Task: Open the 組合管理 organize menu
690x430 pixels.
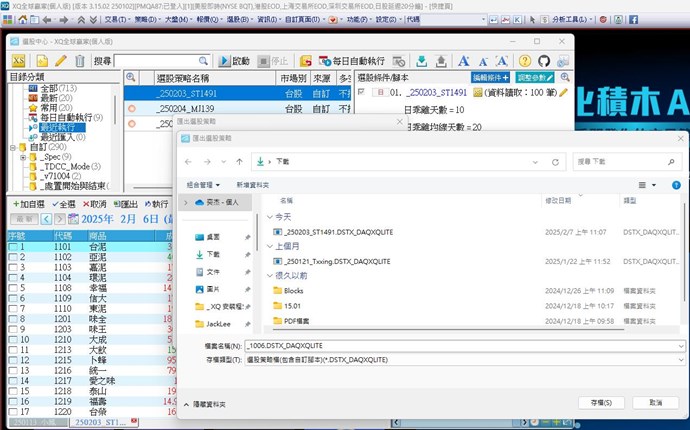Action: click(206, 185)
